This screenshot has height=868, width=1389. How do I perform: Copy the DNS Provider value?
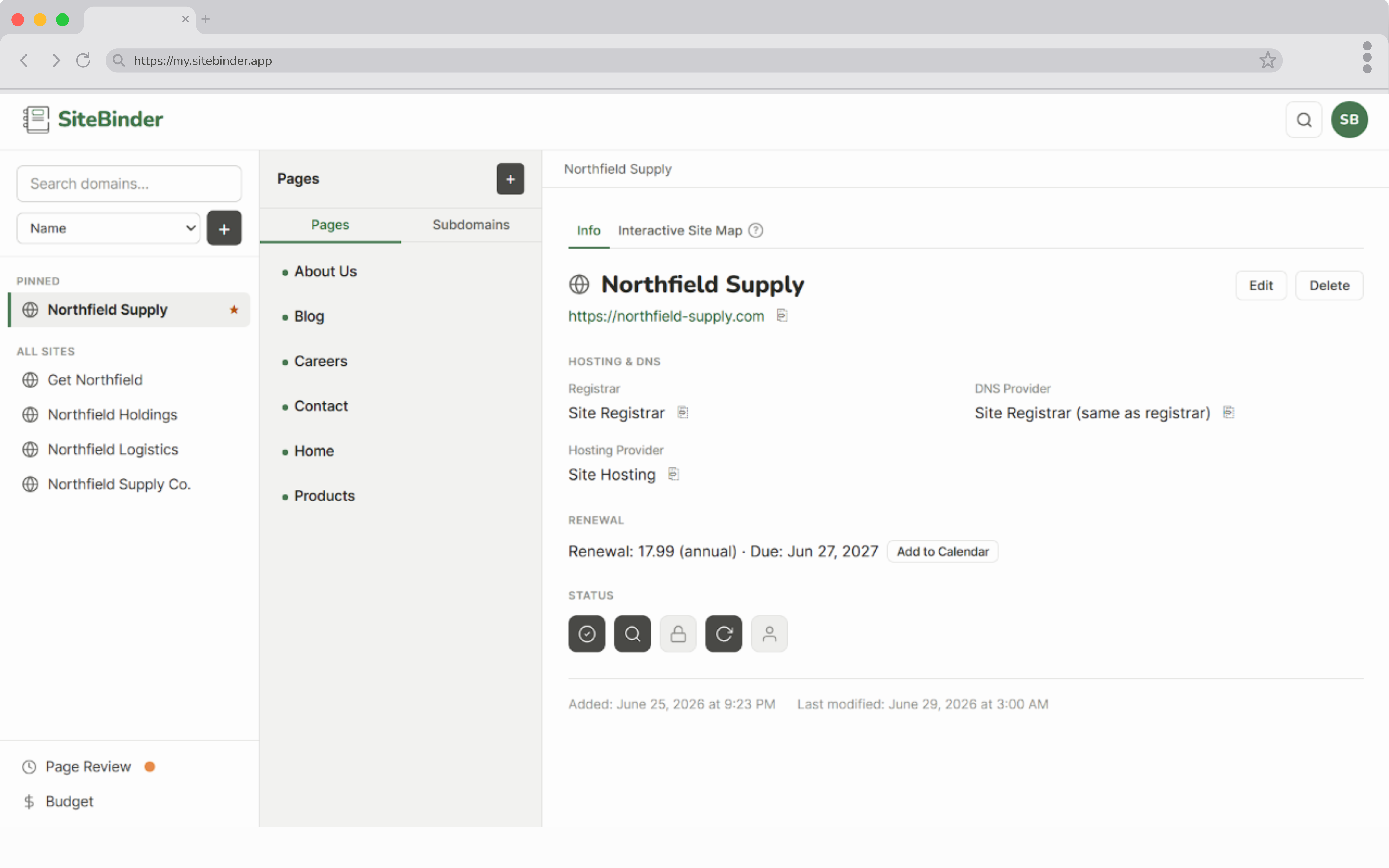[x=1228, y=412]
